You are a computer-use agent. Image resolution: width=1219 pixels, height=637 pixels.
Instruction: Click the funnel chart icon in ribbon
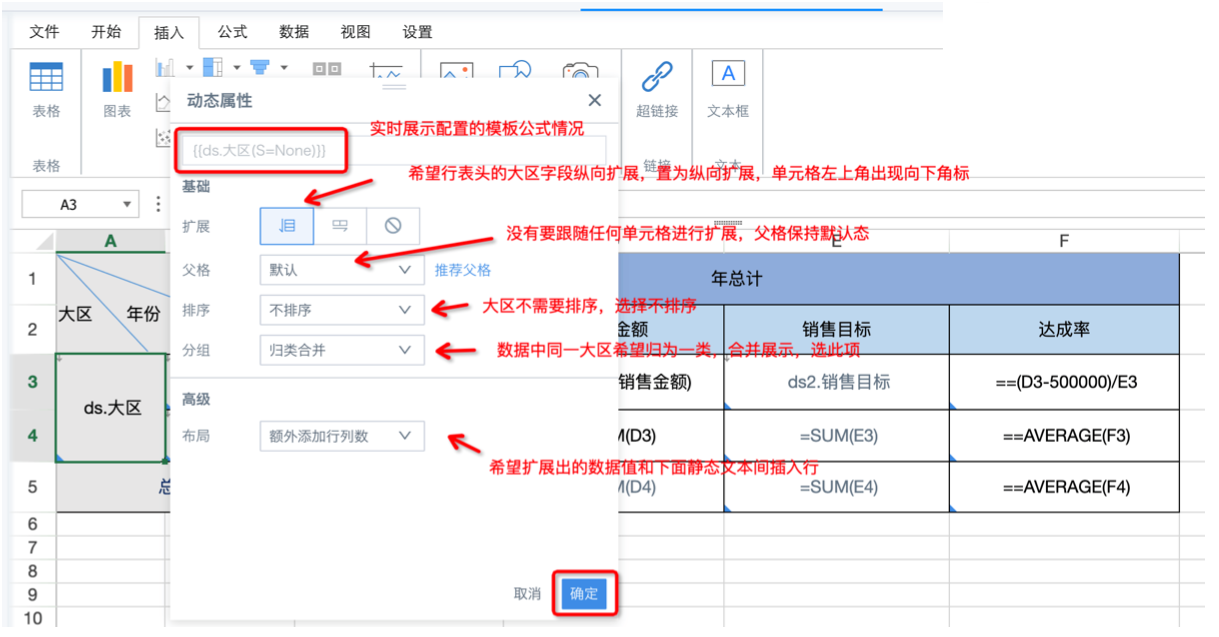260,67
